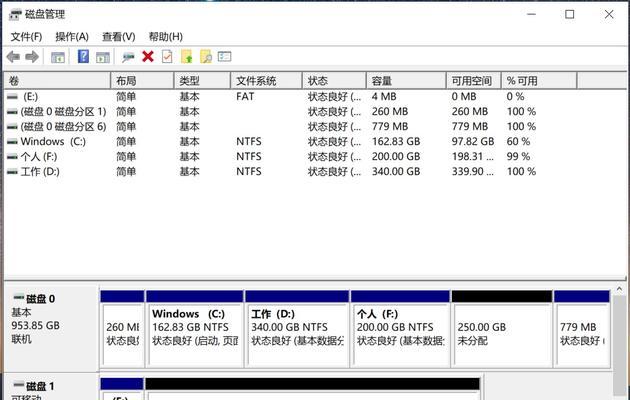Sort by the 状态 column header
The image size is (630, 400).
coord(334,81)
